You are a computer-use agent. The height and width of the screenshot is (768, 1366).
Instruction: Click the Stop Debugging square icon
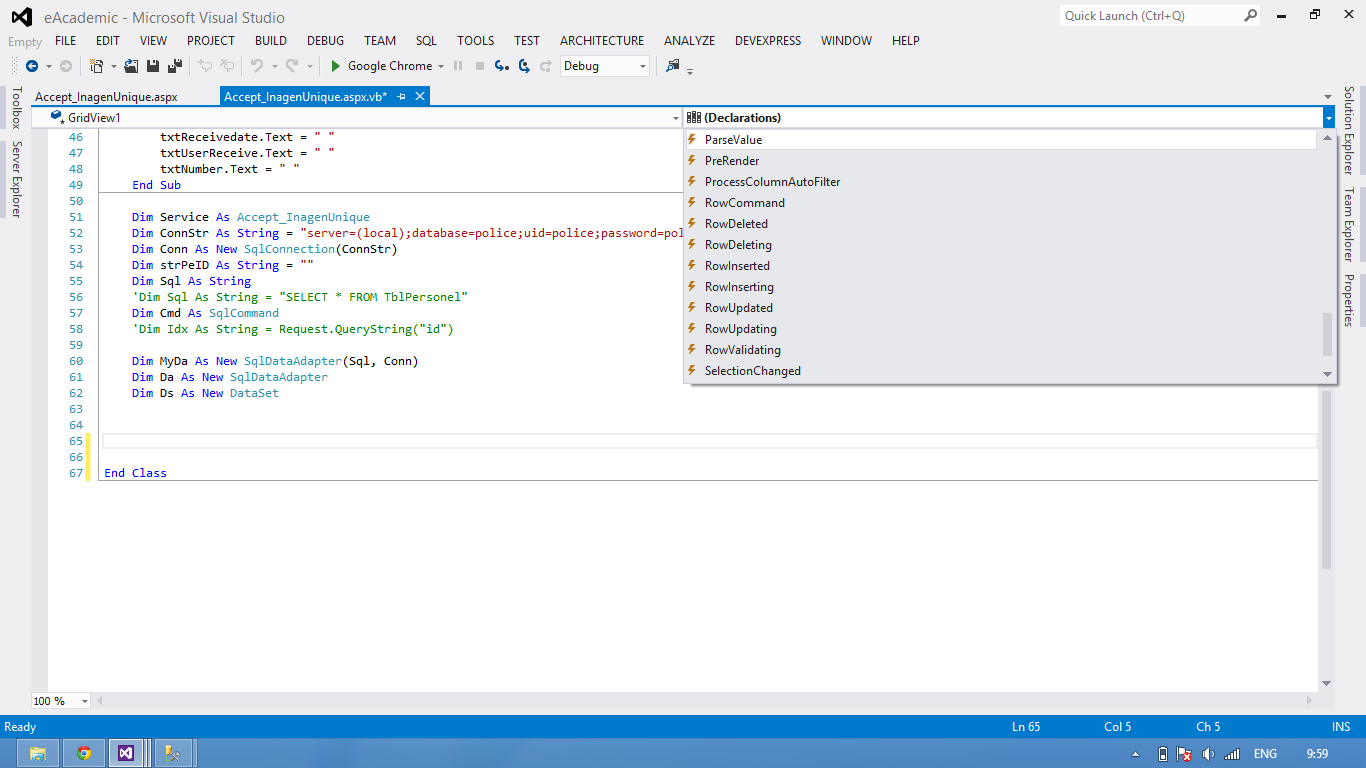pyautogui.click(x=480, y=66)
